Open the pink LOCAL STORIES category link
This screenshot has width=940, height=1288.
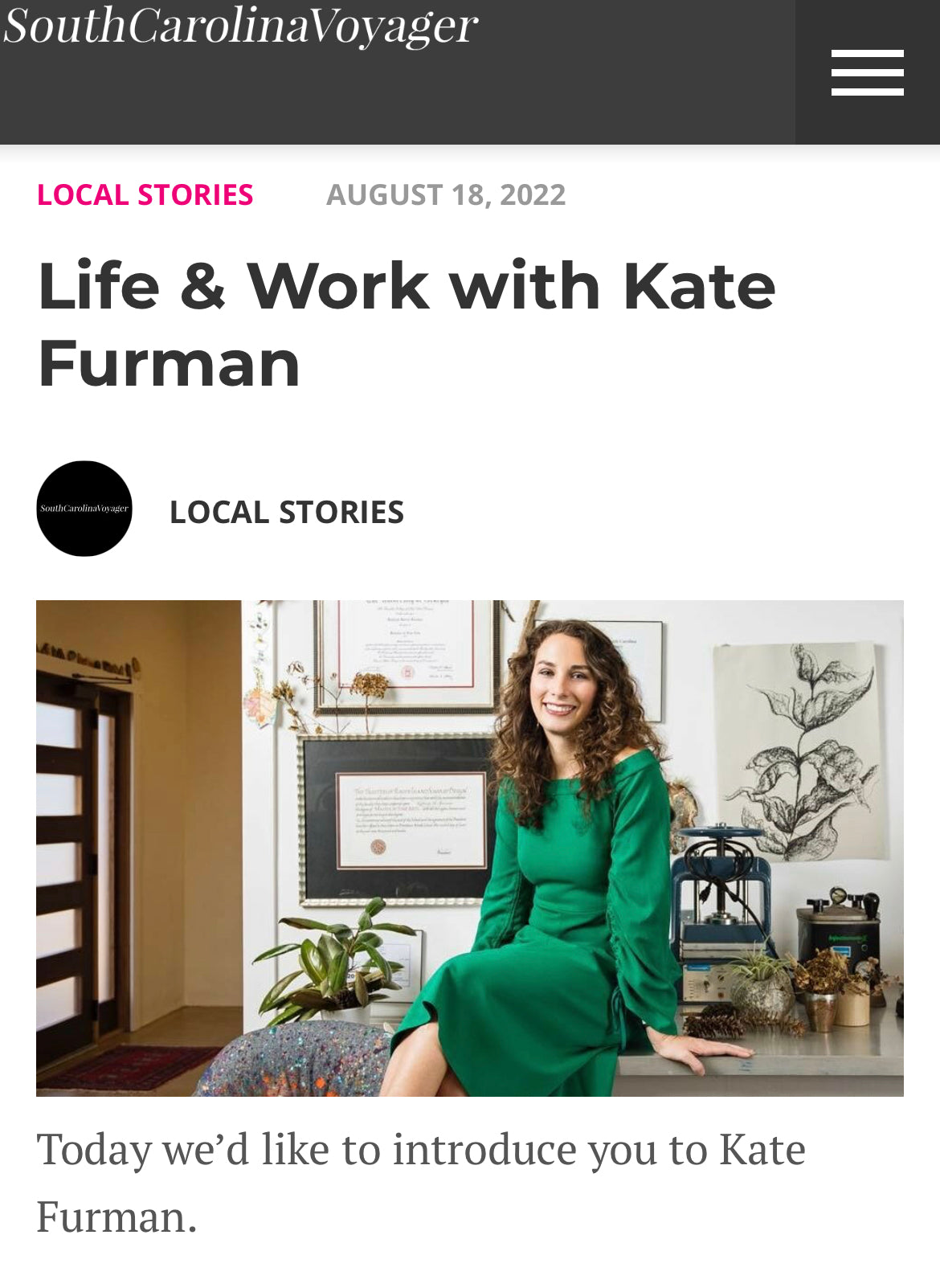point(145,195)
